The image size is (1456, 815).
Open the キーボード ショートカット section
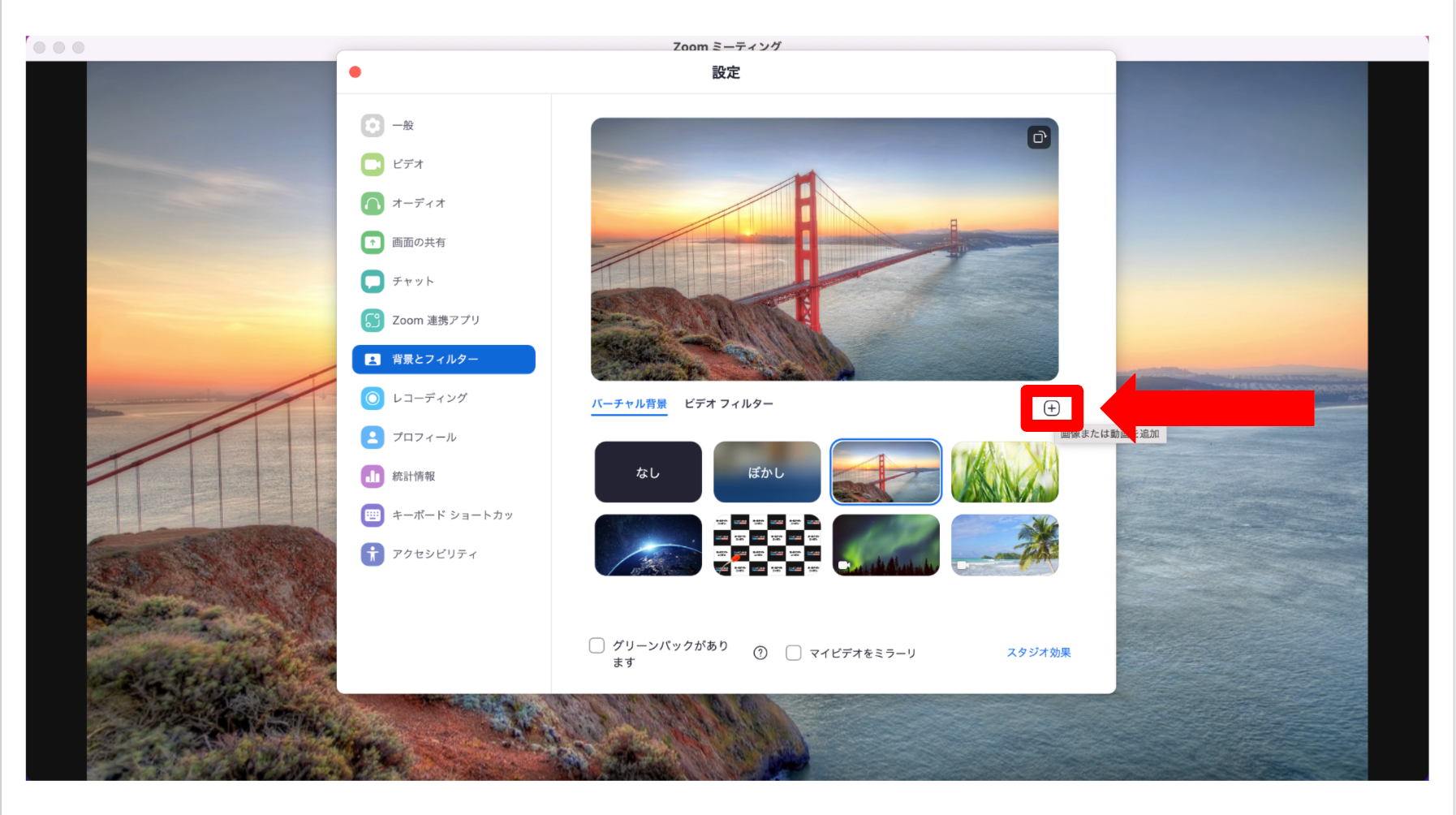pyautogui.click(x=444, y=515)
